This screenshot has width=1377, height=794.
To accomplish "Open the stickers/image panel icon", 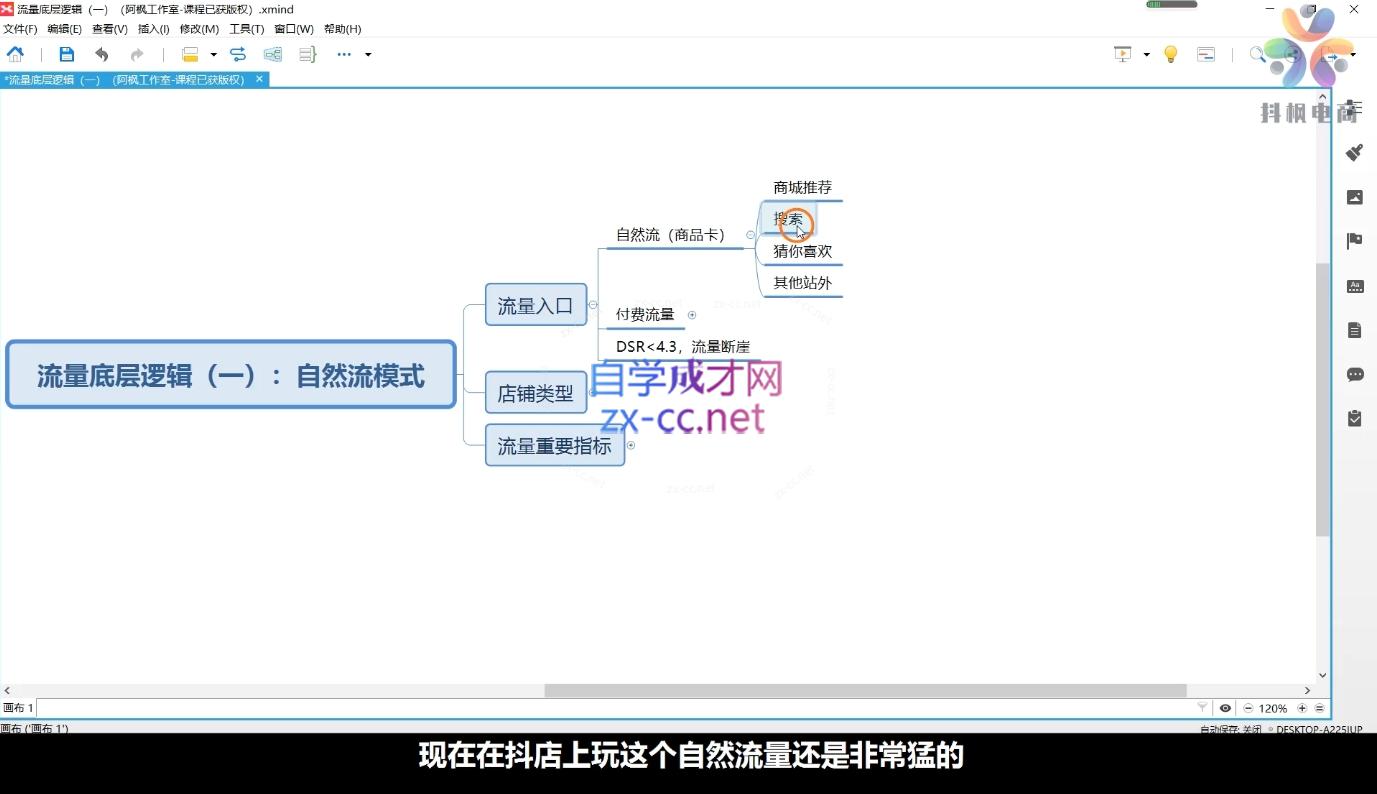I will (x=1355, y=197).
